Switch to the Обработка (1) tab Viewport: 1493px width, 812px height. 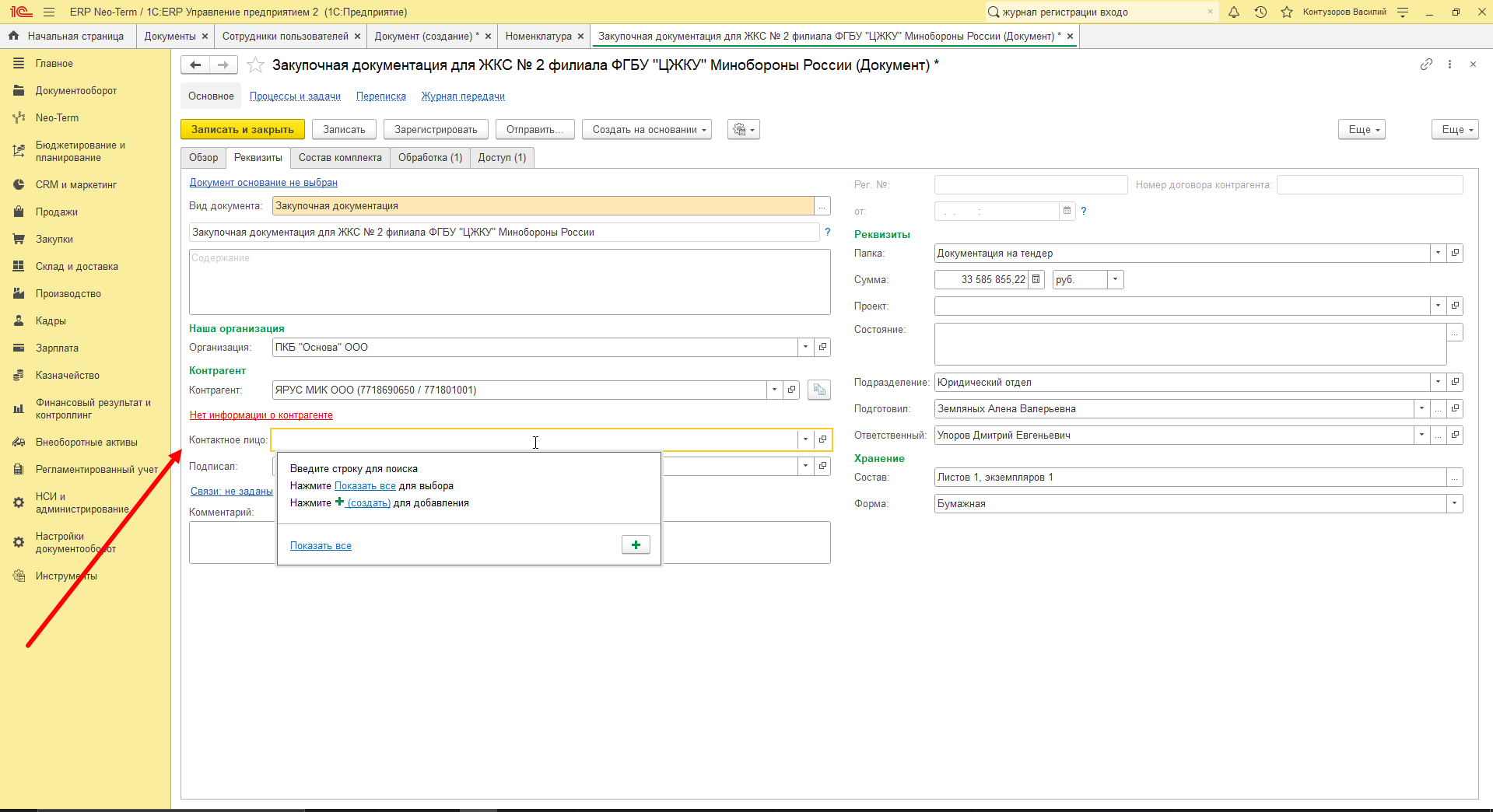click(x=430, y=157)
